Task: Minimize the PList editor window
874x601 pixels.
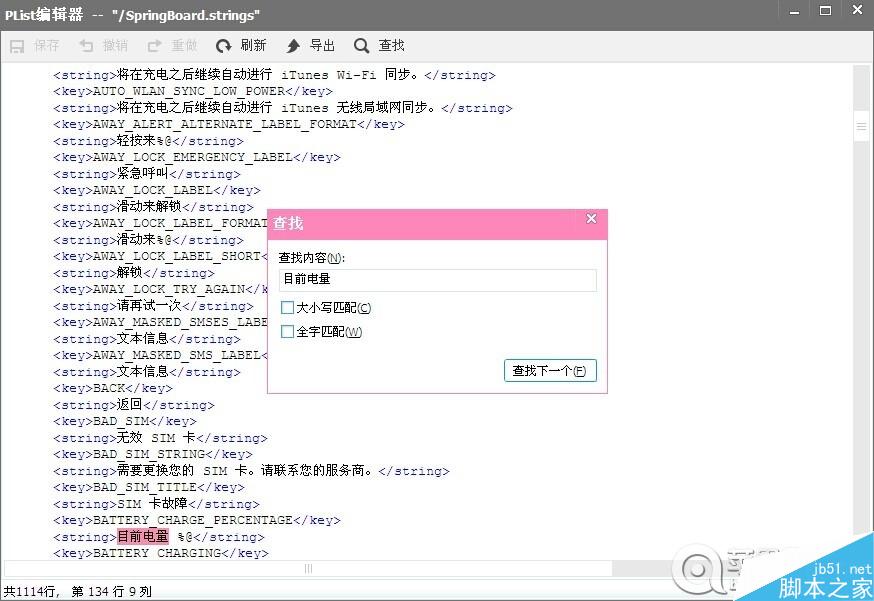Action: pos(794,12)
